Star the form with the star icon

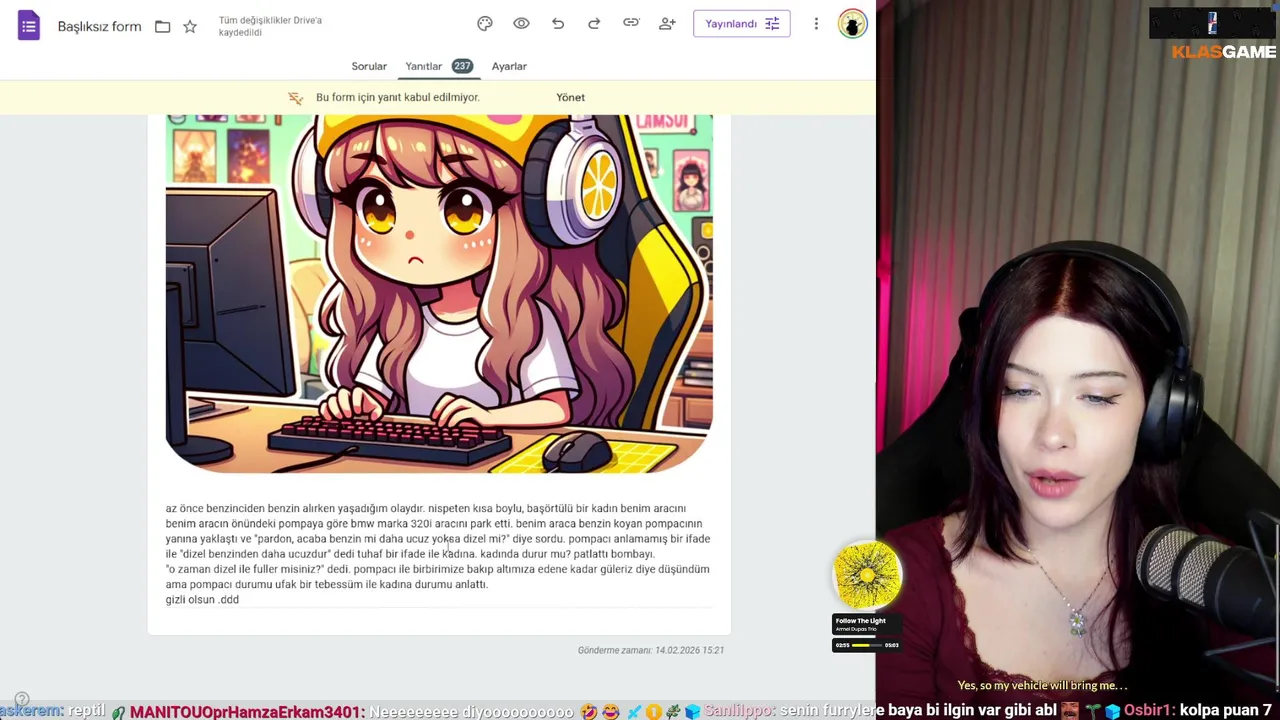point(190,27)
